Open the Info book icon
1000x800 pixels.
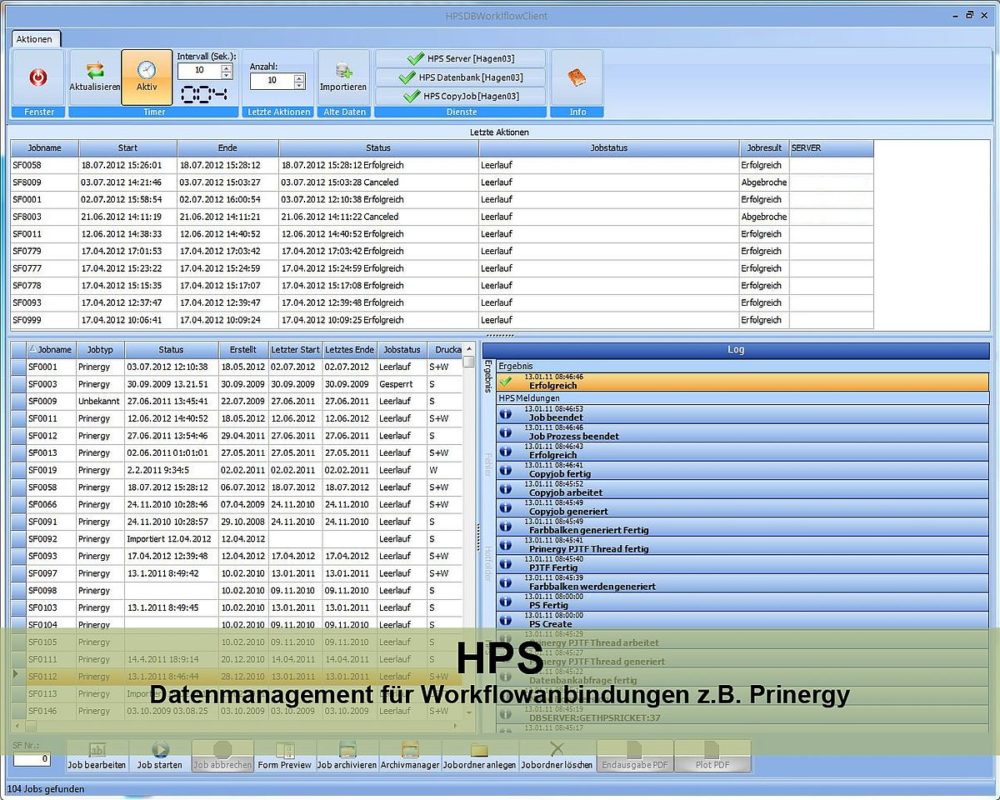coord(577,78)
